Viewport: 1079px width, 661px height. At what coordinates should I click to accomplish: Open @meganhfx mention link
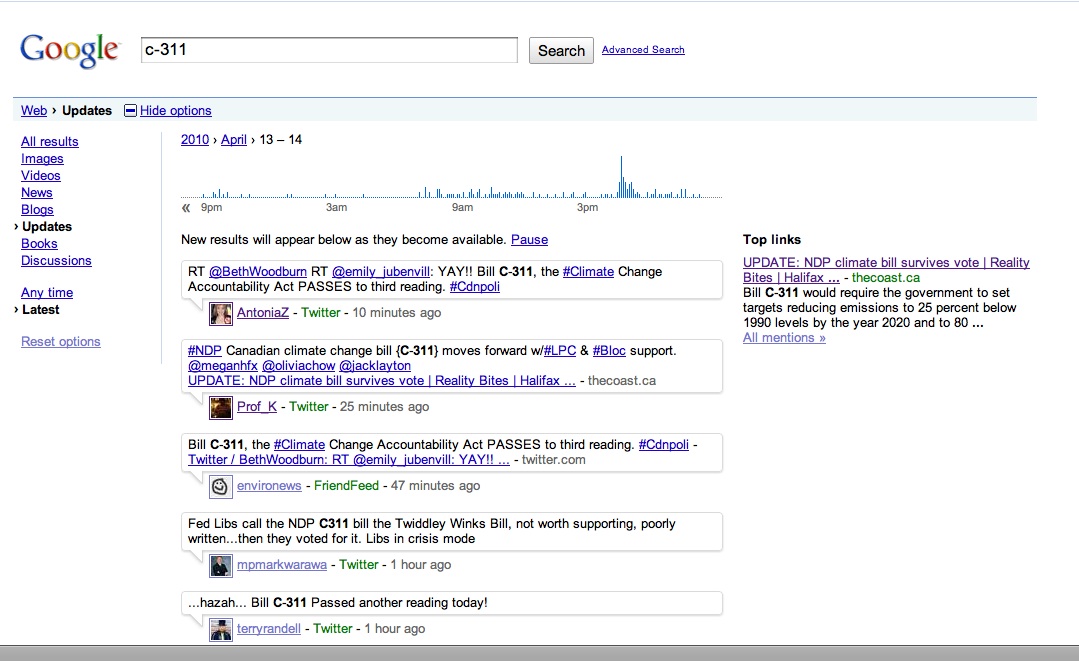(x=223, y=366)
